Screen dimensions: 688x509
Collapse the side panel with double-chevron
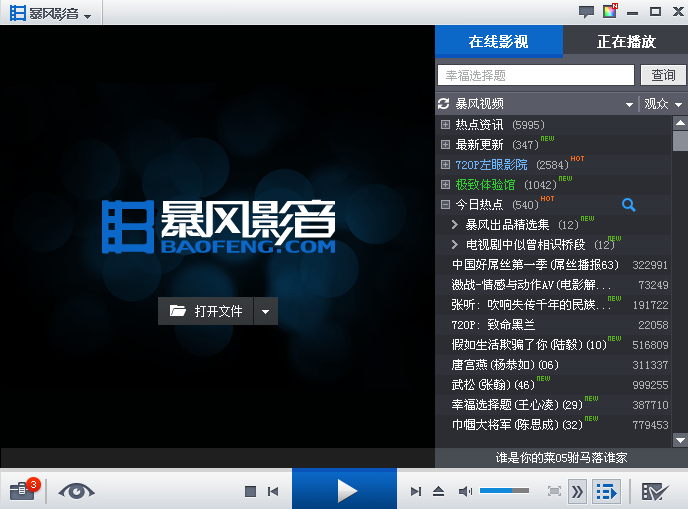coord(577,491)
